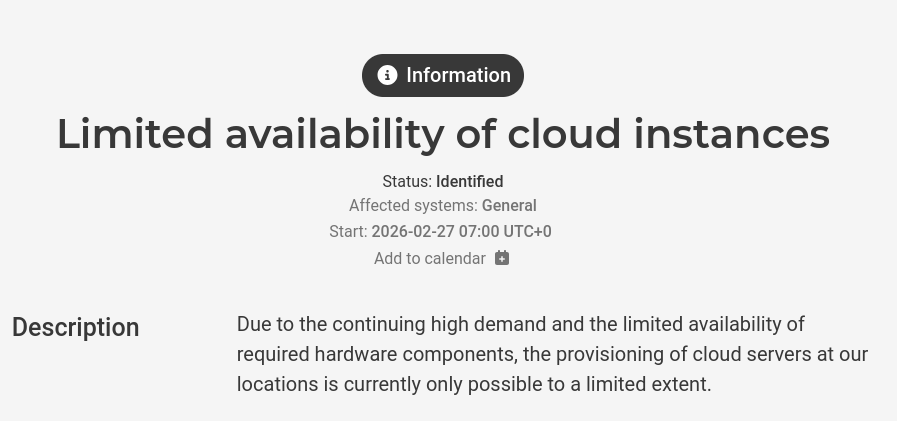Image resolution: width=897 pixels, height=421 pixels.
Task: Click the 'UTC+0' timezone text
Action: pos(527,232)
